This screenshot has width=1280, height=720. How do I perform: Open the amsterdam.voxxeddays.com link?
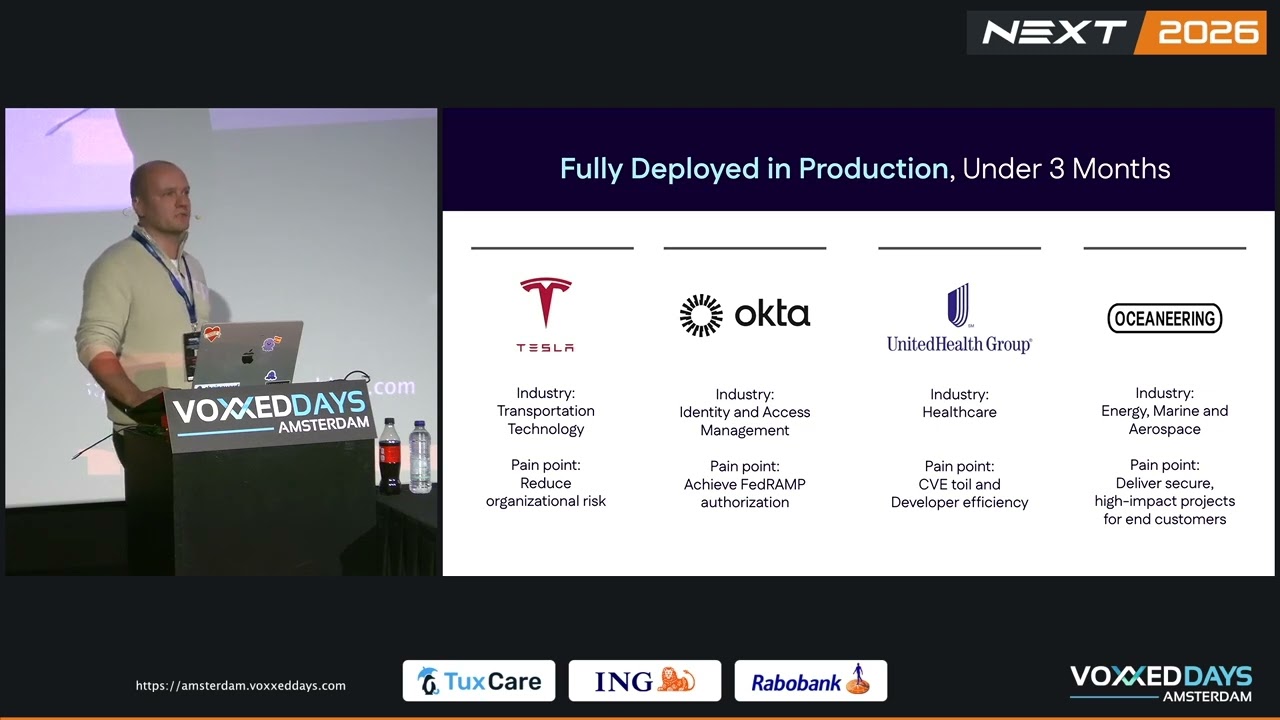241,685
